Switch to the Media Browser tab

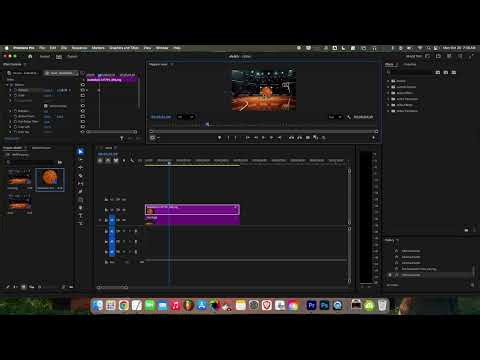pos(41,148)
